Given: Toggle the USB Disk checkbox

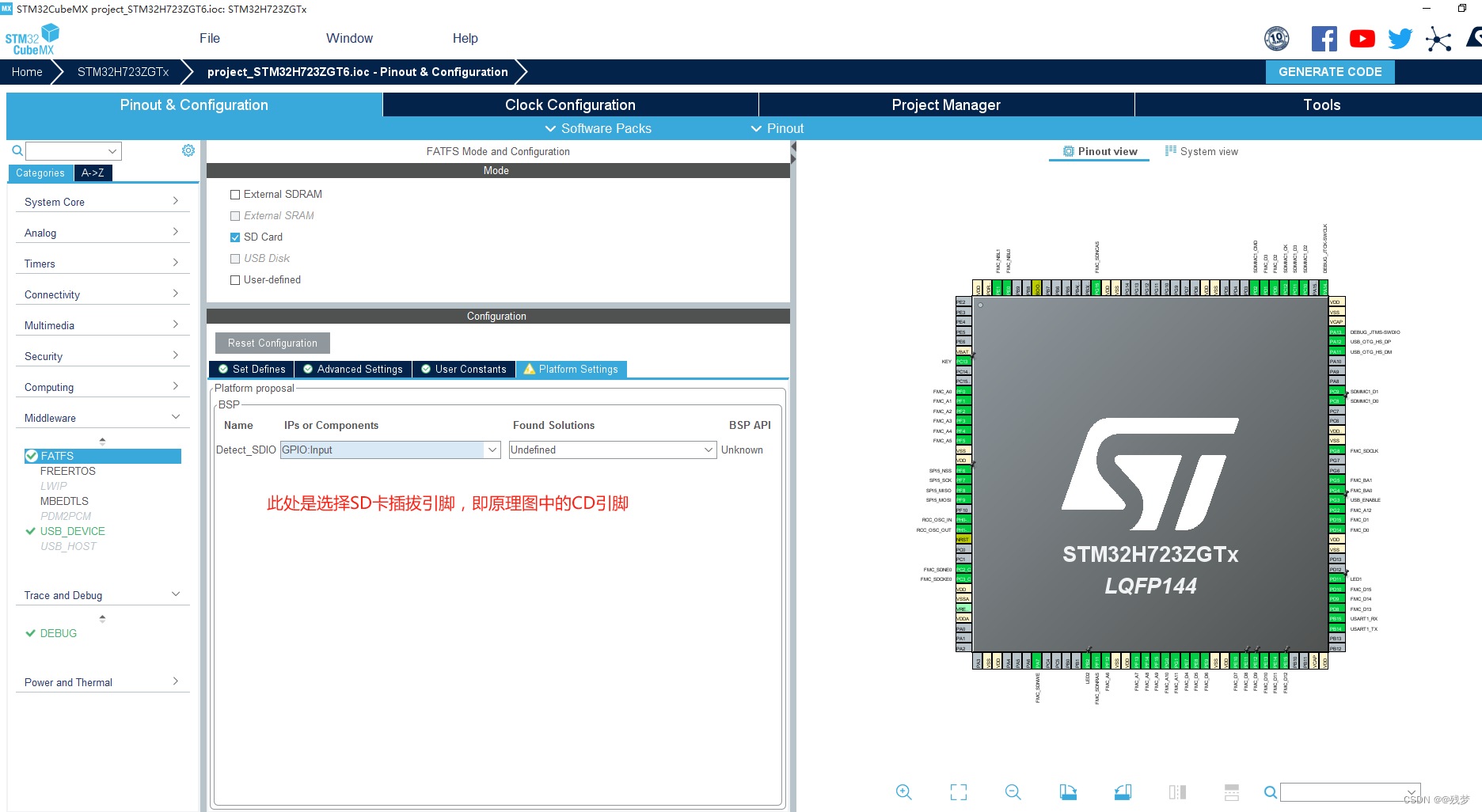Looking at the screenshot, I should pyautogui.click(x=235, y=259).
